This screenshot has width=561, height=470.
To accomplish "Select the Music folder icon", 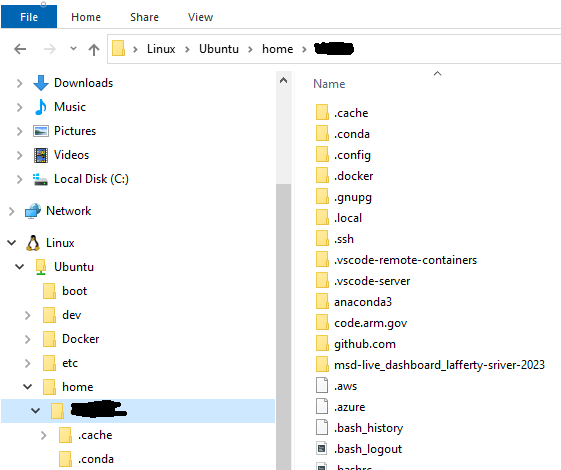I will click(x=41, y=107).
